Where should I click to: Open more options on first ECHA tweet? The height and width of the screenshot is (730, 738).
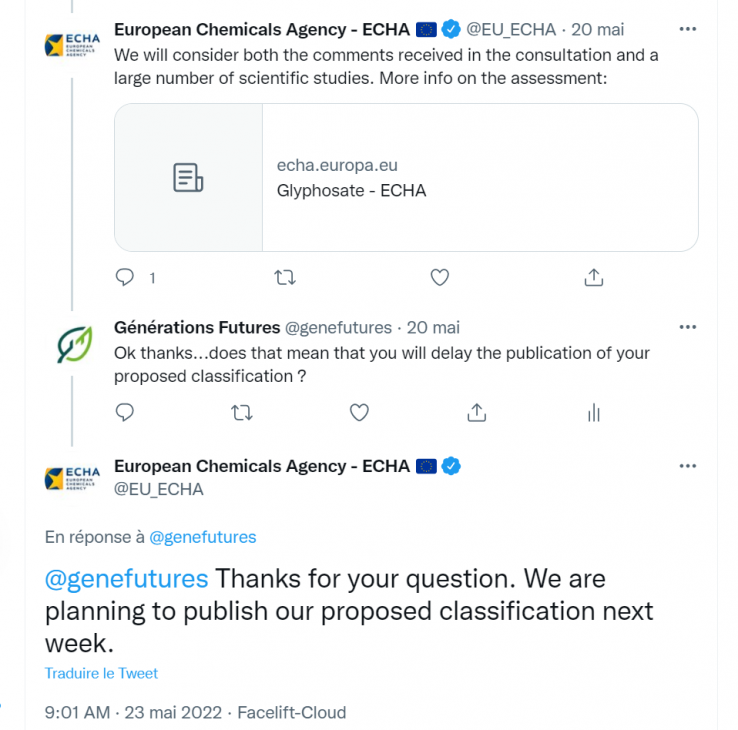point(688,29)
